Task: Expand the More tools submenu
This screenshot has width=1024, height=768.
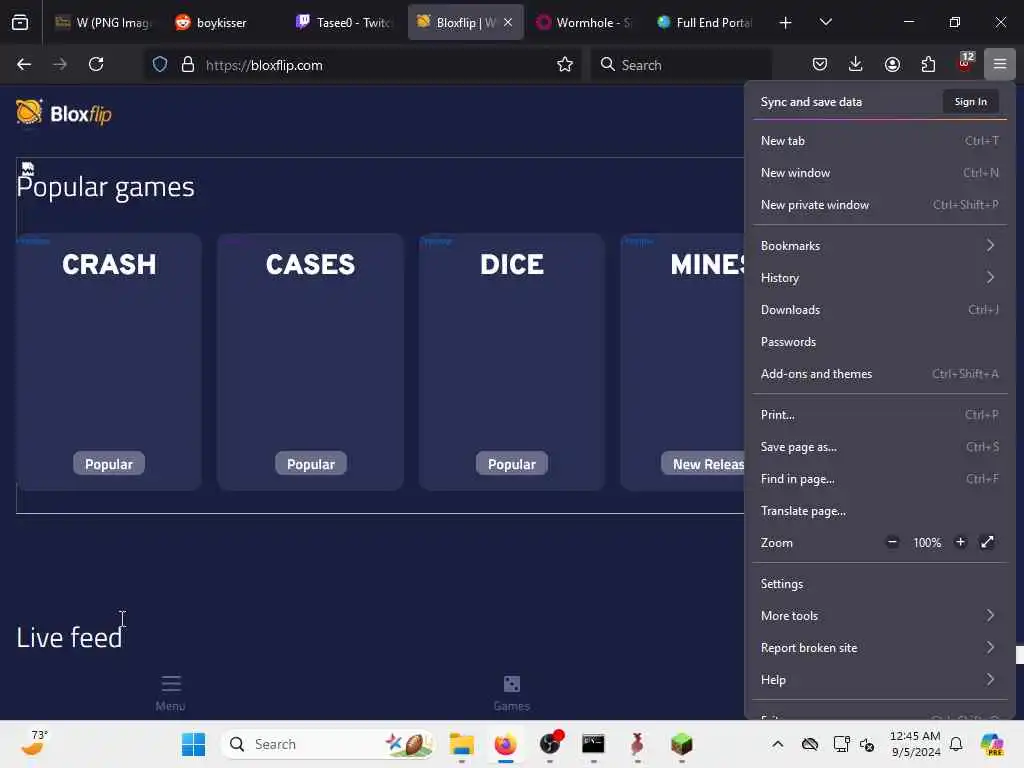Action: [x=880, y=616]
